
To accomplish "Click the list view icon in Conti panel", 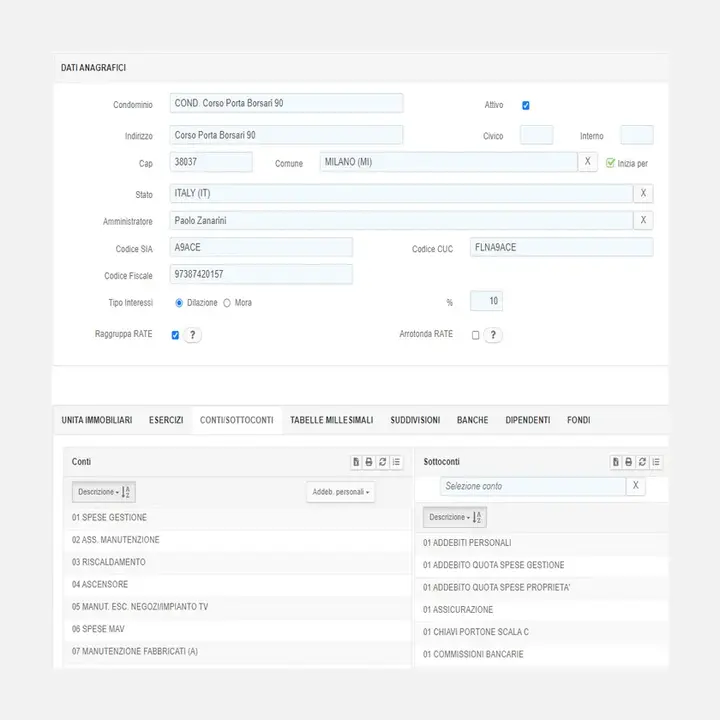I will 396,462.
